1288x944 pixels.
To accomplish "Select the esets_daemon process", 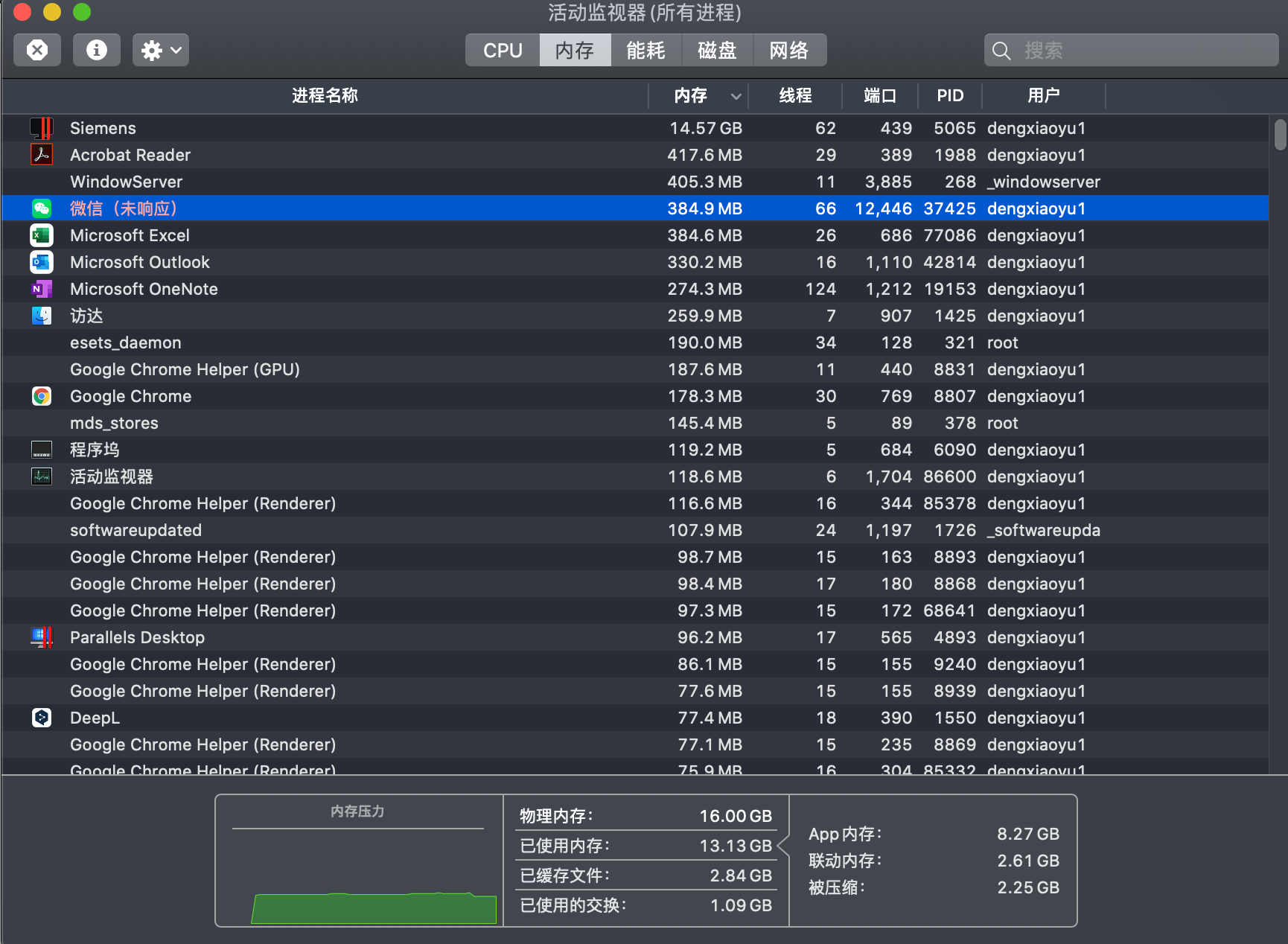I will click(x=635, y=342).
